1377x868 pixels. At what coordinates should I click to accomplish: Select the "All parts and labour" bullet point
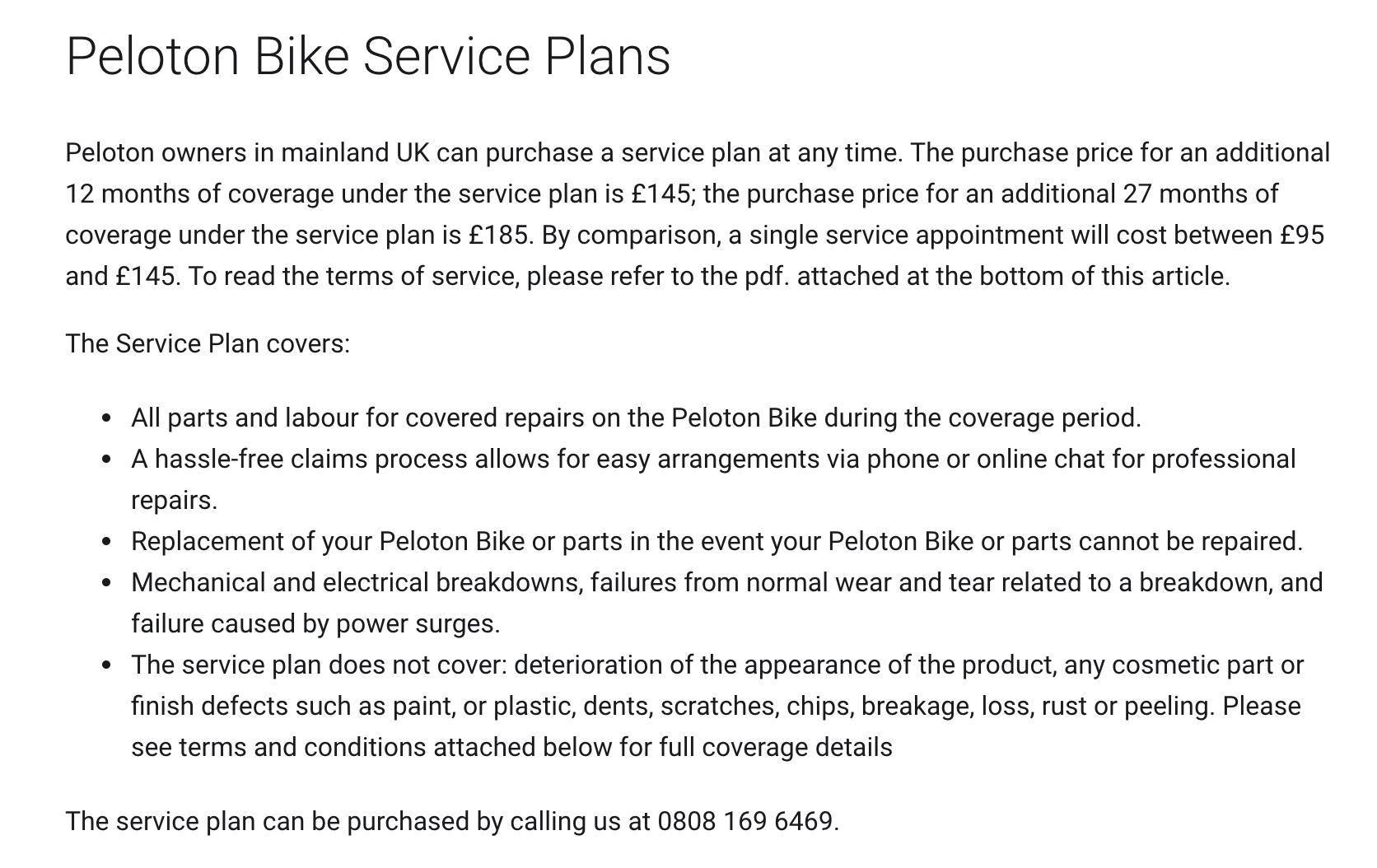coord(245,418)
